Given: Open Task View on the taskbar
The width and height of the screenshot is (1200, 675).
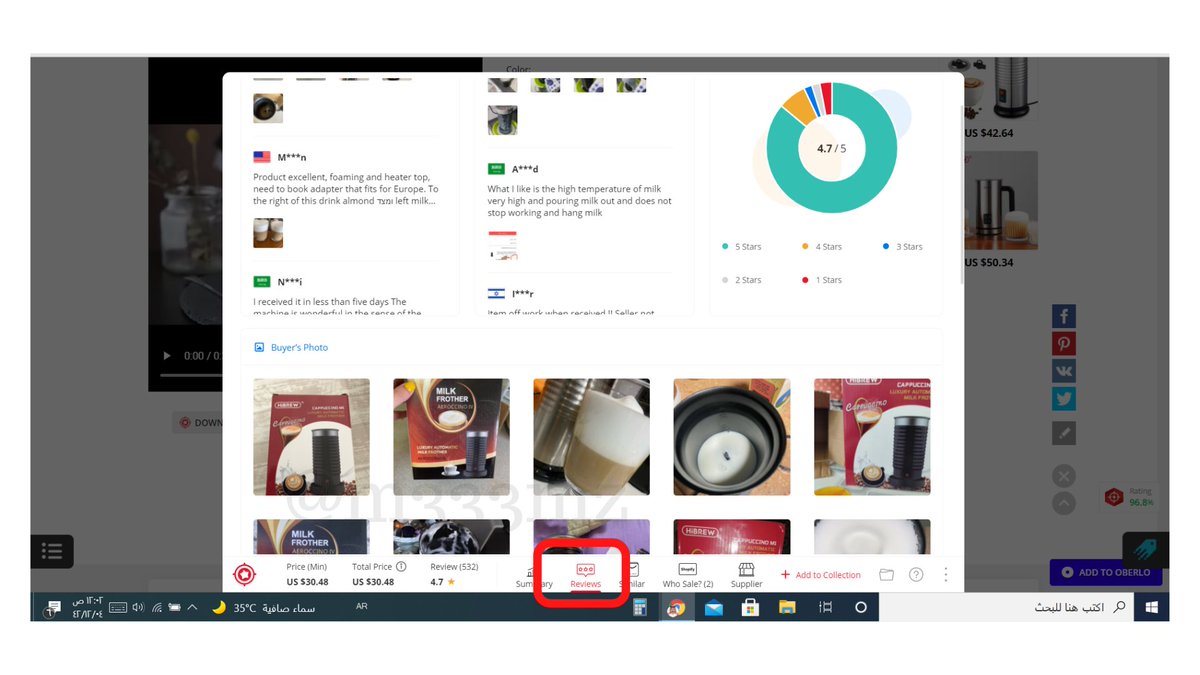Looking at the screenshot, I should point(825,607).
